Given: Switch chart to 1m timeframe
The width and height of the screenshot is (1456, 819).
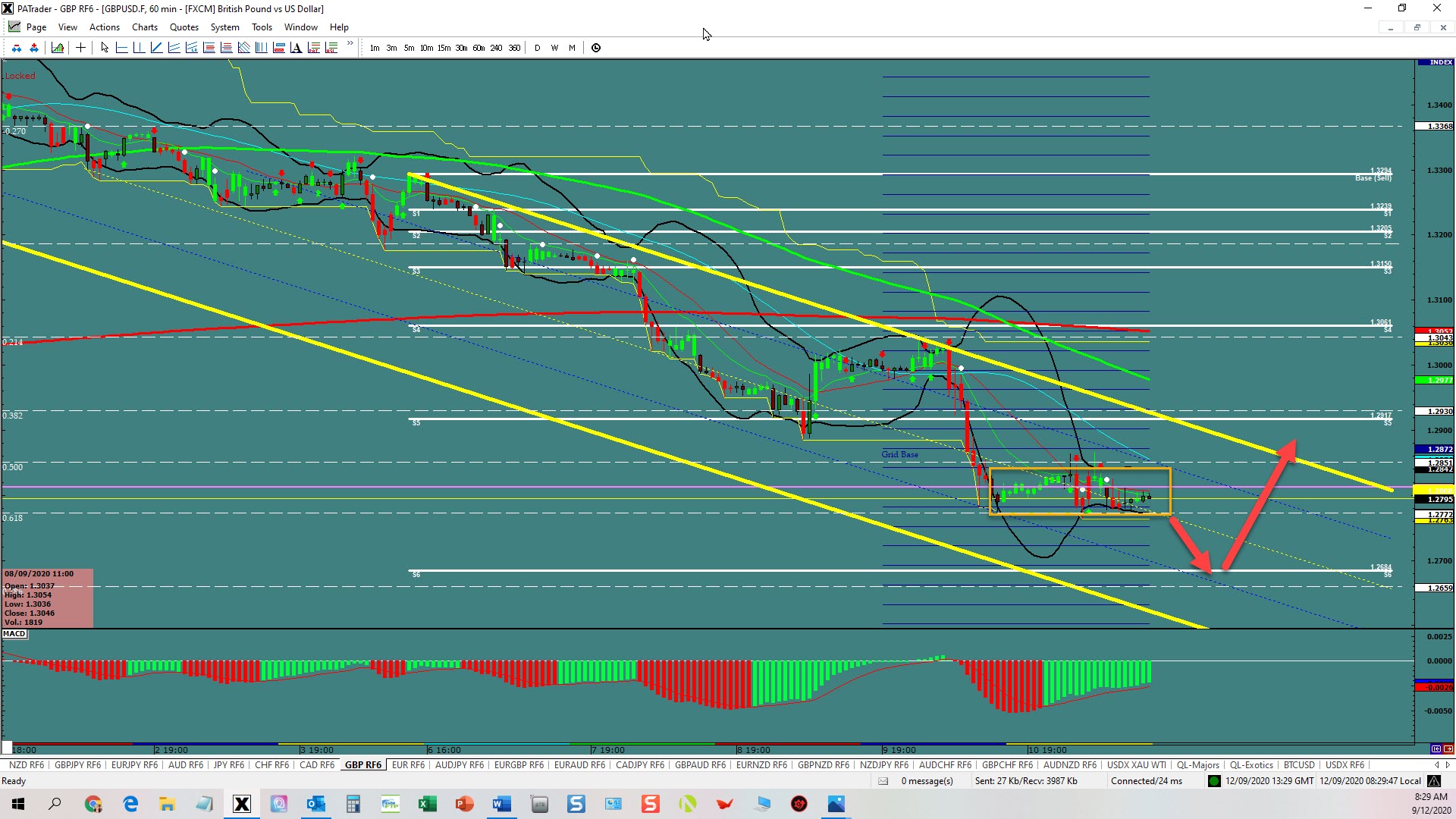Looking at the screenshot, I should 375,48.
